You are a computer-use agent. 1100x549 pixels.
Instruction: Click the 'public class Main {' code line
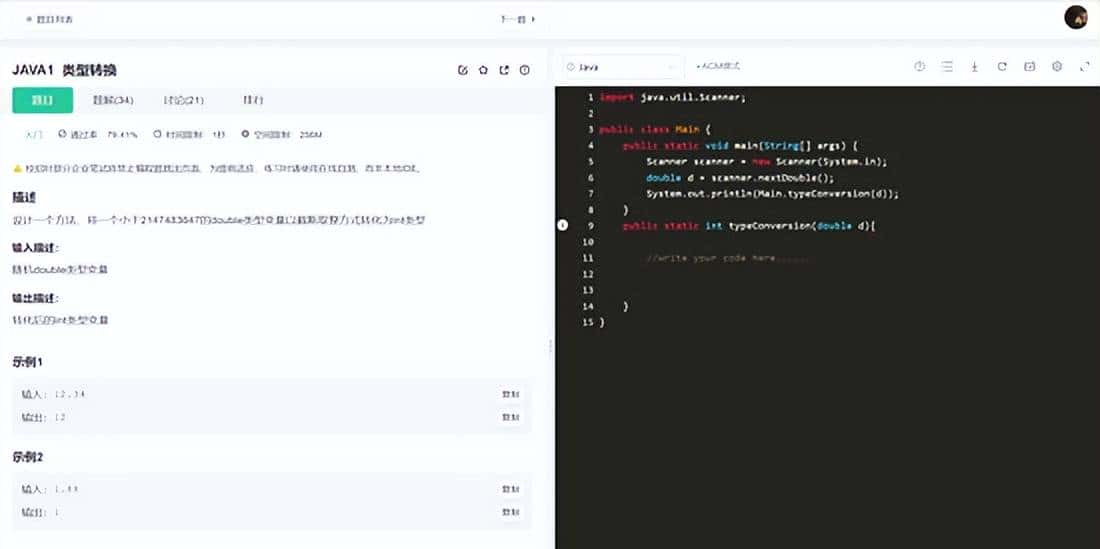655,129
